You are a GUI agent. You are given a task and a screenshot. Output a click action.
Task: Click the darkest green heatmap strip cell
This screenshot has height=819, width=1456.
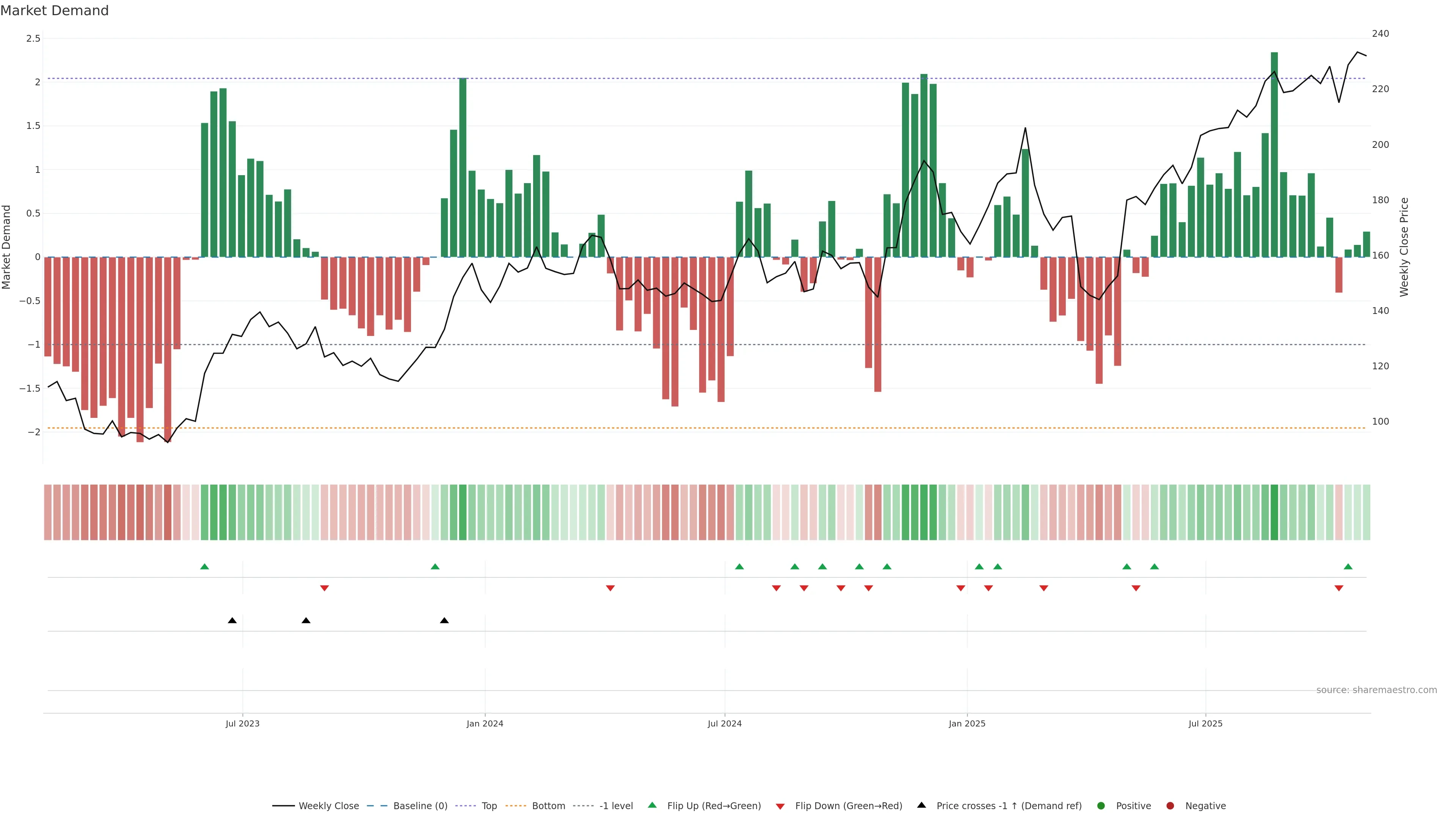1274,512
